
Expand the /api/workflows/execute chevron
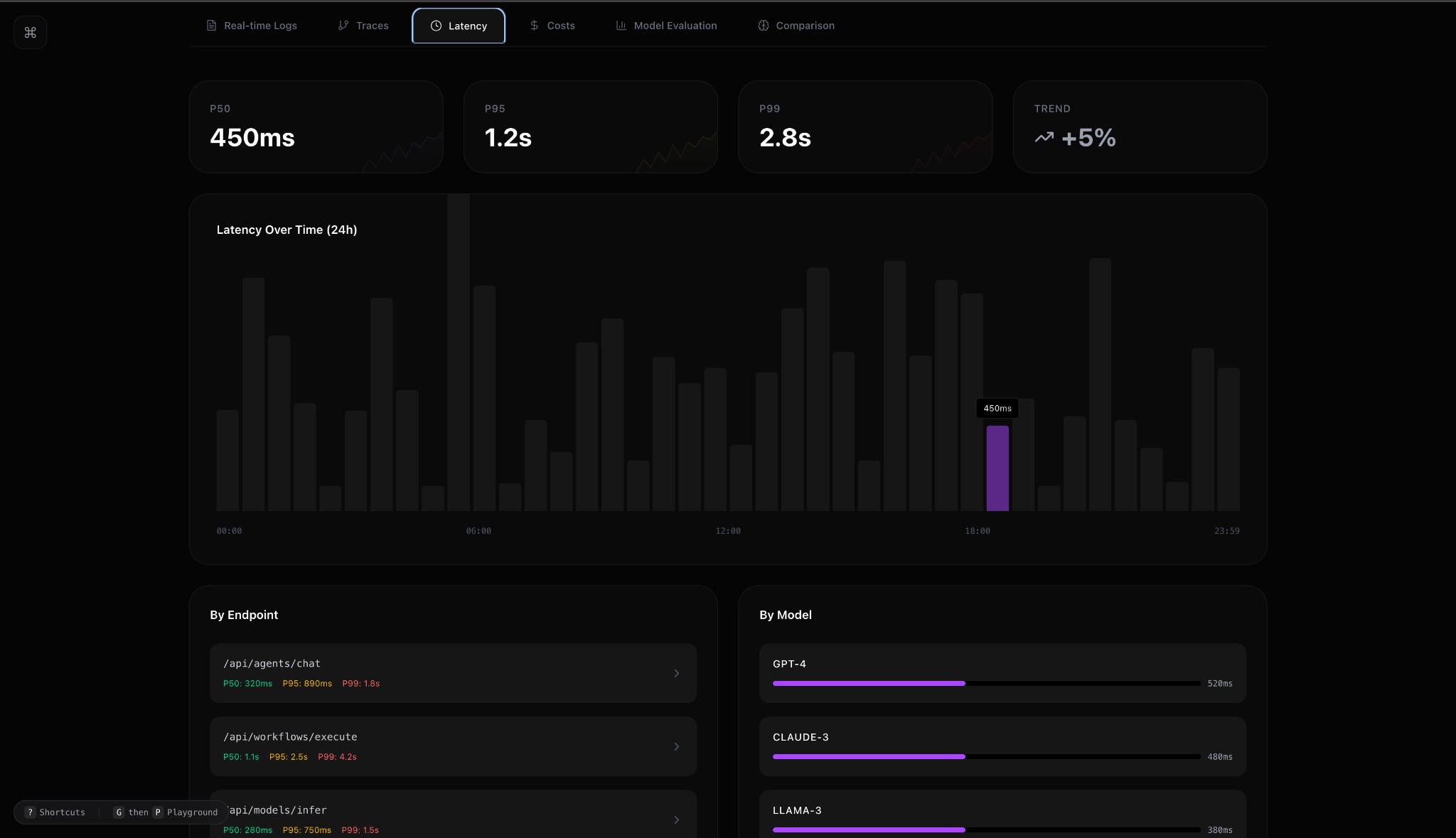pos(676,746)
